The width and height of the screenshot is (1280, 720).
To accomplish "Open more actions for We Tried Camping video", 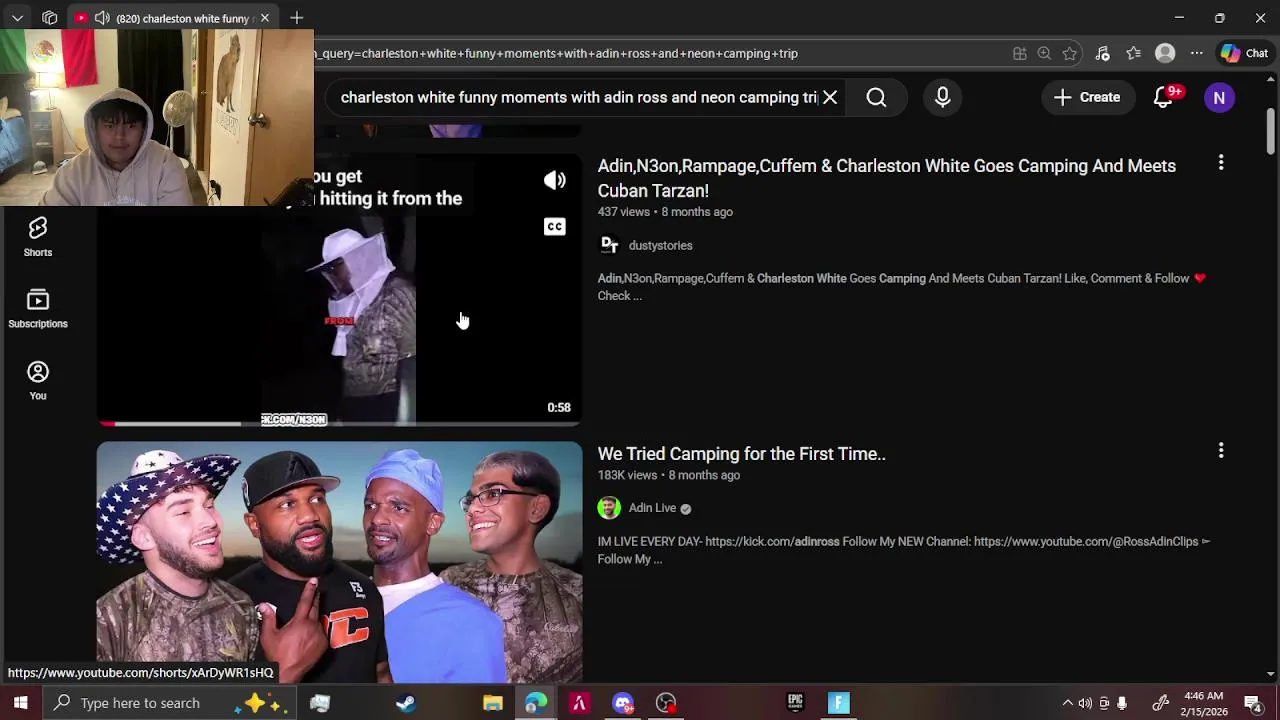I will [1221, 451].
